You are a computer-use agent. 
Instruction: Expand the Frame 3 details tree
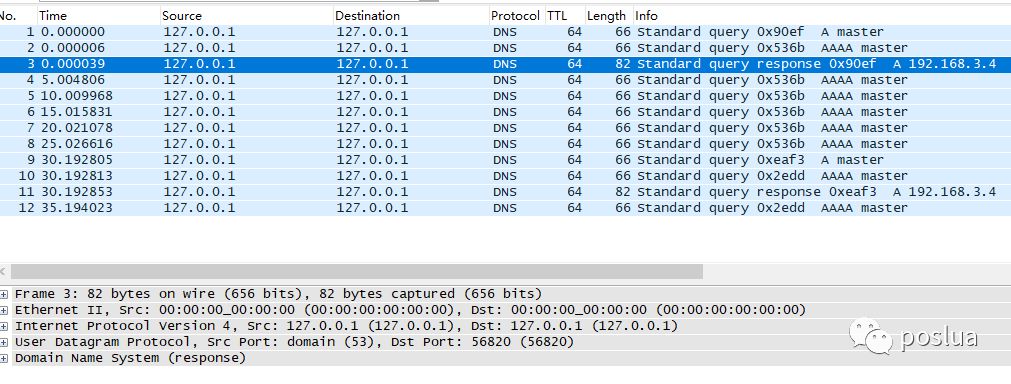pos(4,294)
